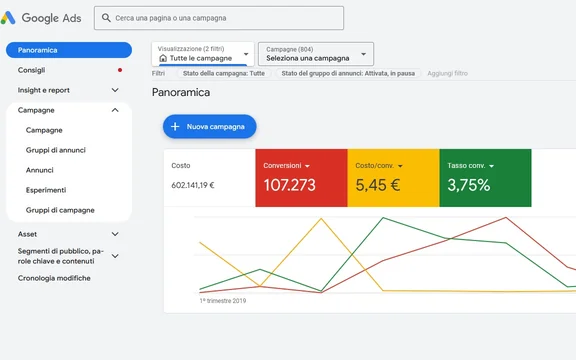Screen dimensions: 576x360
Task: Open Gruppi di campagne in the sidebar
Action: (x=60, y=210)
